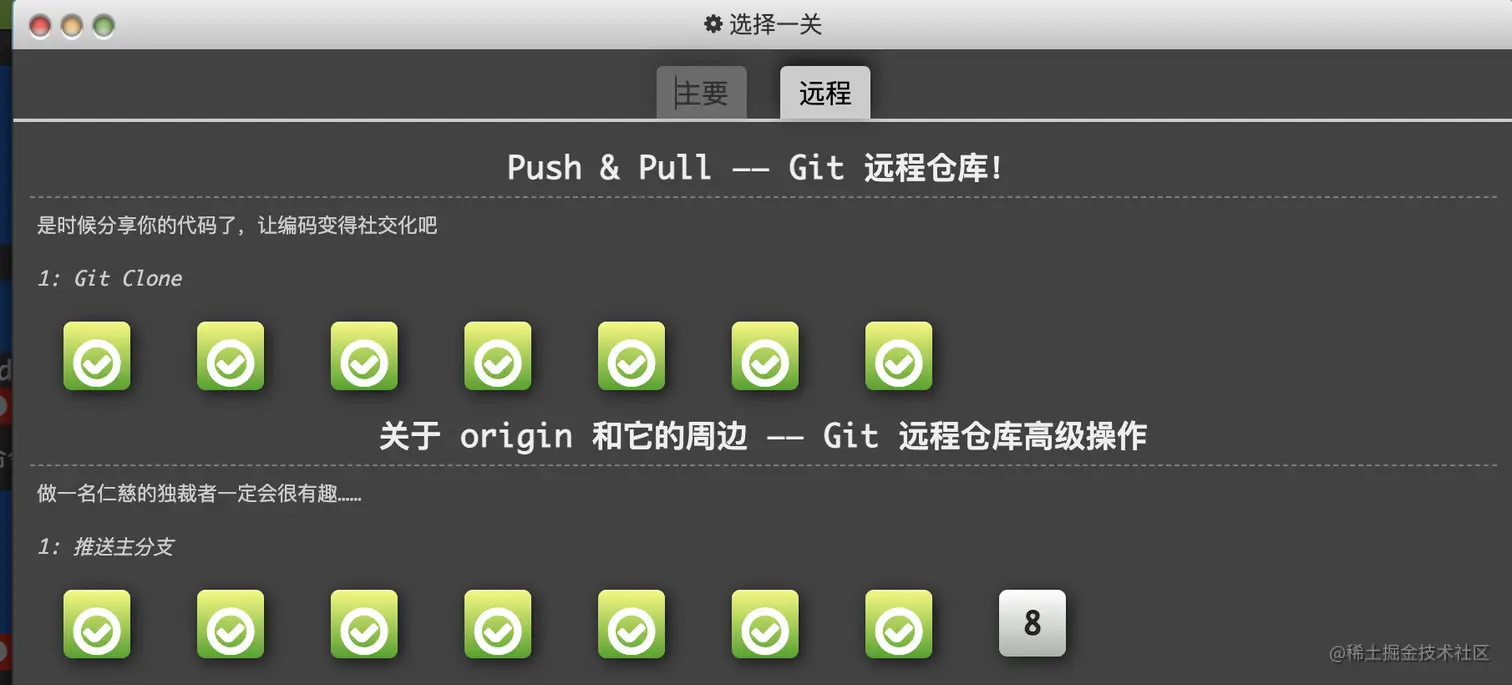Open the fifth Push & Pull level

(x=632, y=356)
